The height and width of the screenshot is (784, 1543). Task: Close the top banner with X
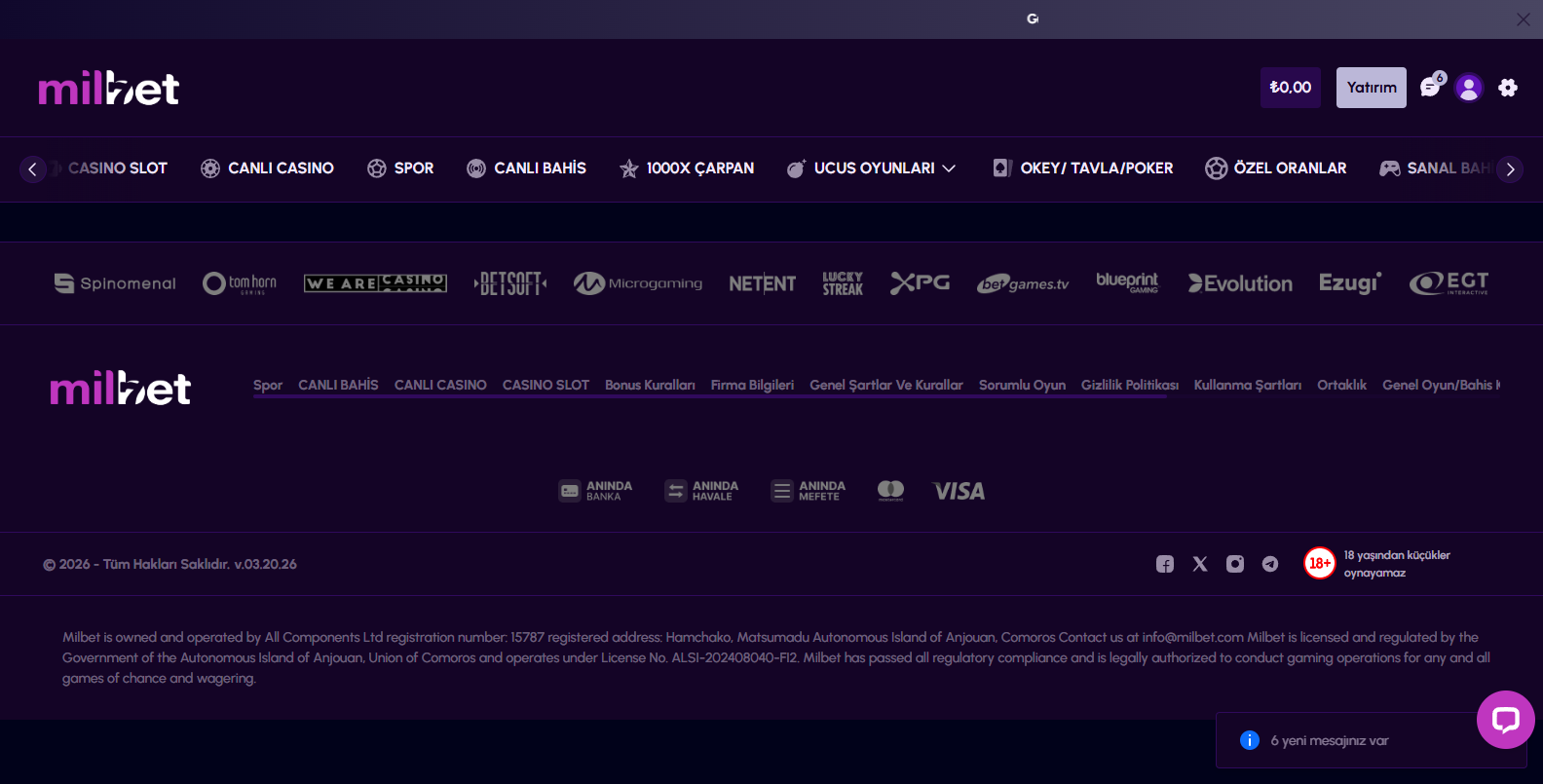[1524, 19]
